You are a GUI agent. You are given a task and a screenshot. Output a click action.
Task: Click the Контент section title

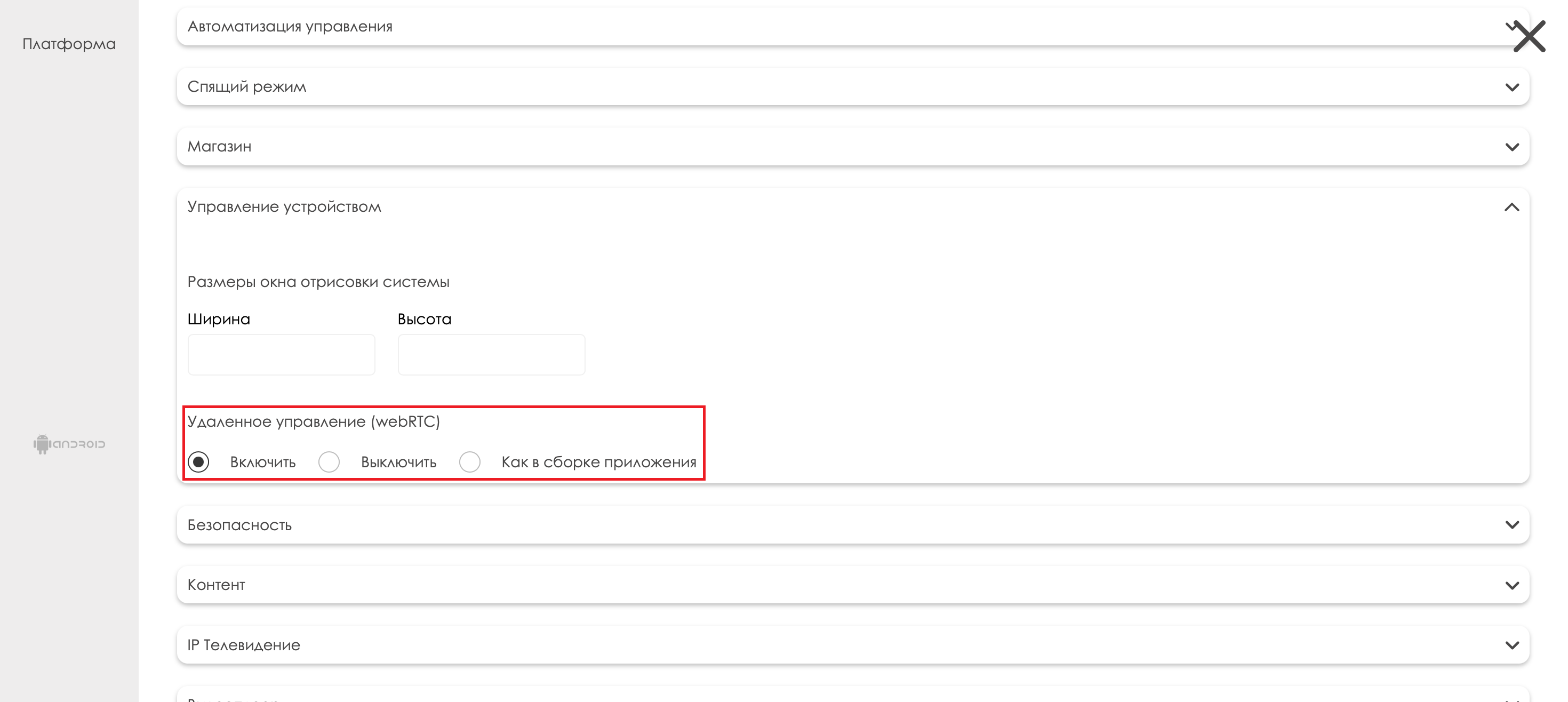(x=216, y=585)
